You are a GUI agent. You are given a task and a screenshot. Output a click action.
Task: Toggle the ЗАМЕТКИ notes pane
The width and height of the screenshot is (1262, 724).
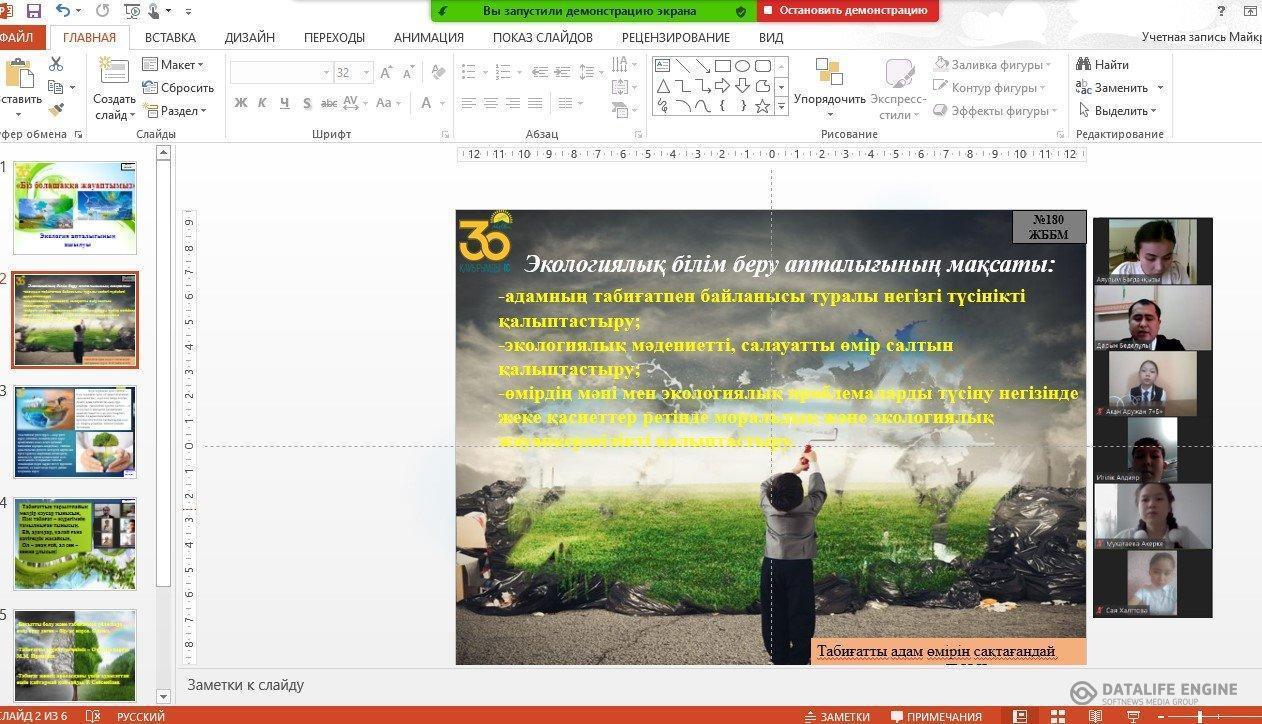point(837,716)
